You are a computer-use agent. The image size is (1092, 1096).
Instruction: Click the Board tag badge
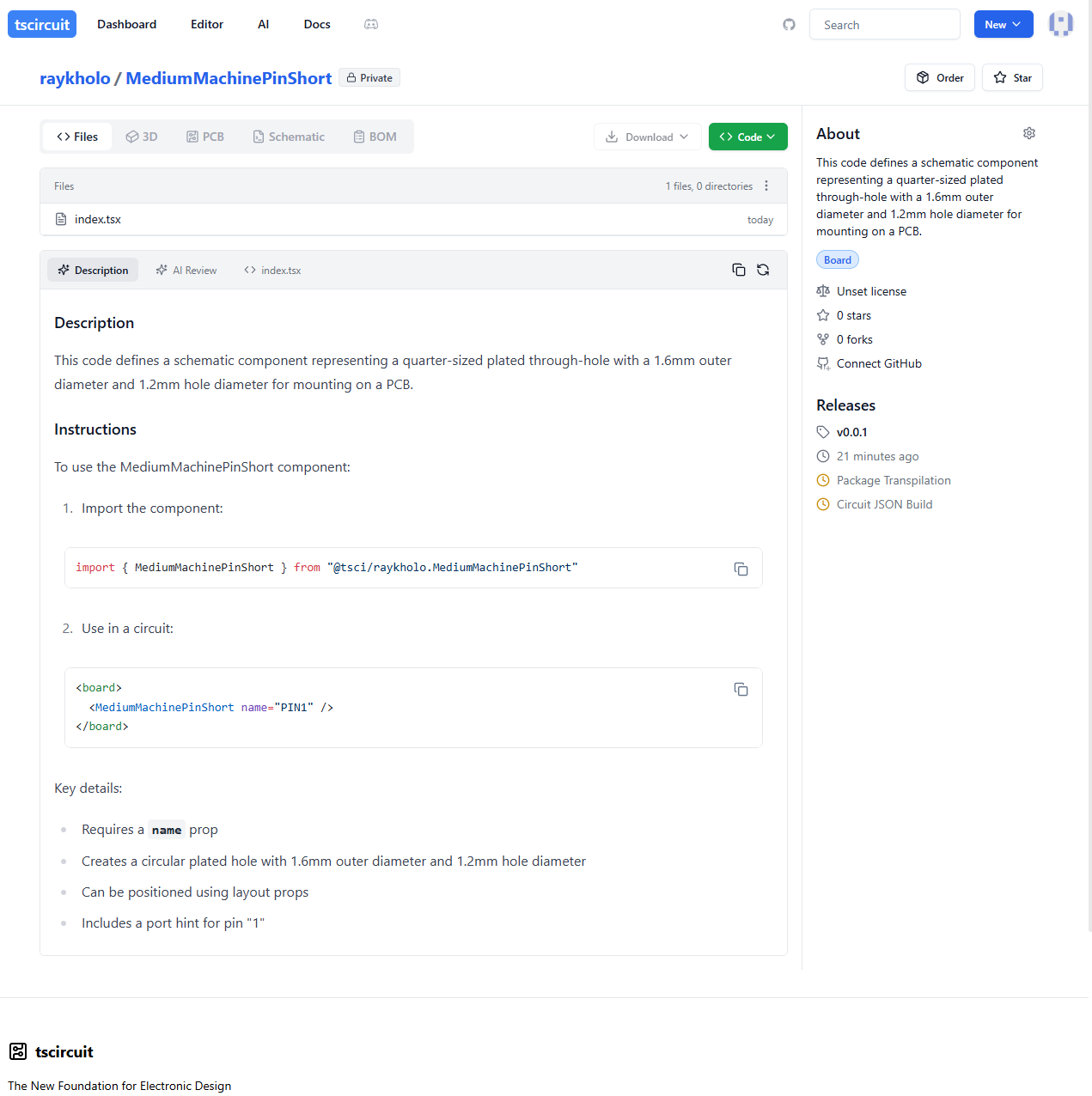[838, 260]
